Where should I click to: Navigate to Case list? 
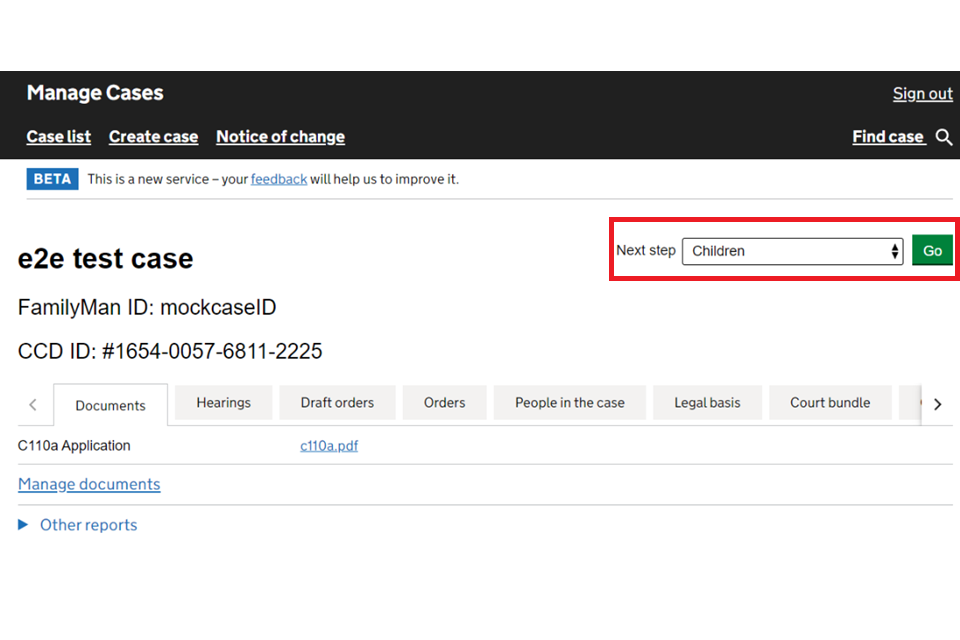tap(58, 137)
